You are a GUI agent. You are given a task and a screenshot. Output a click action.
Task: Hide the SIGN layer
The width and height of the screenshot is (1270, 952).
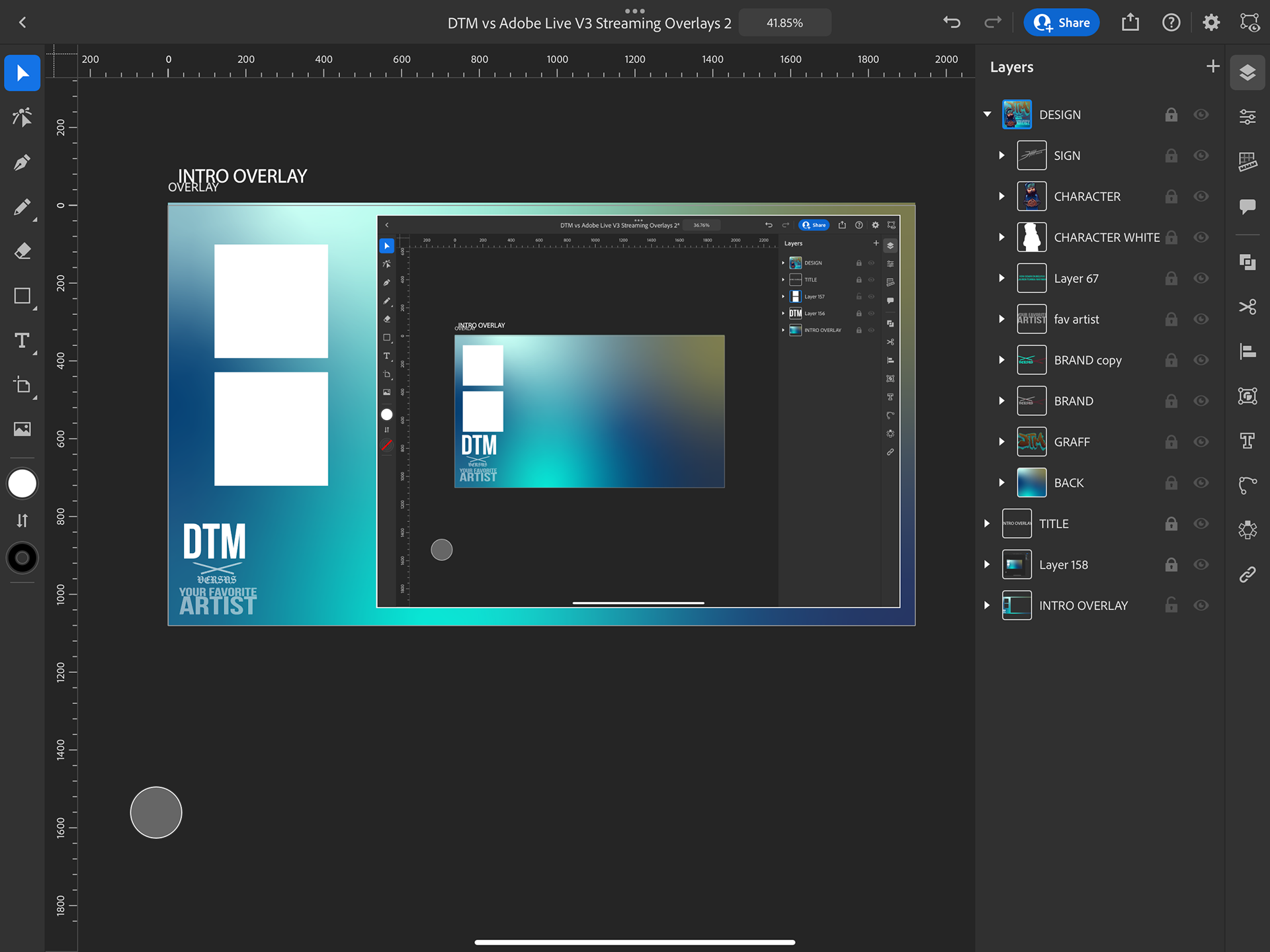coord(1201,155)
